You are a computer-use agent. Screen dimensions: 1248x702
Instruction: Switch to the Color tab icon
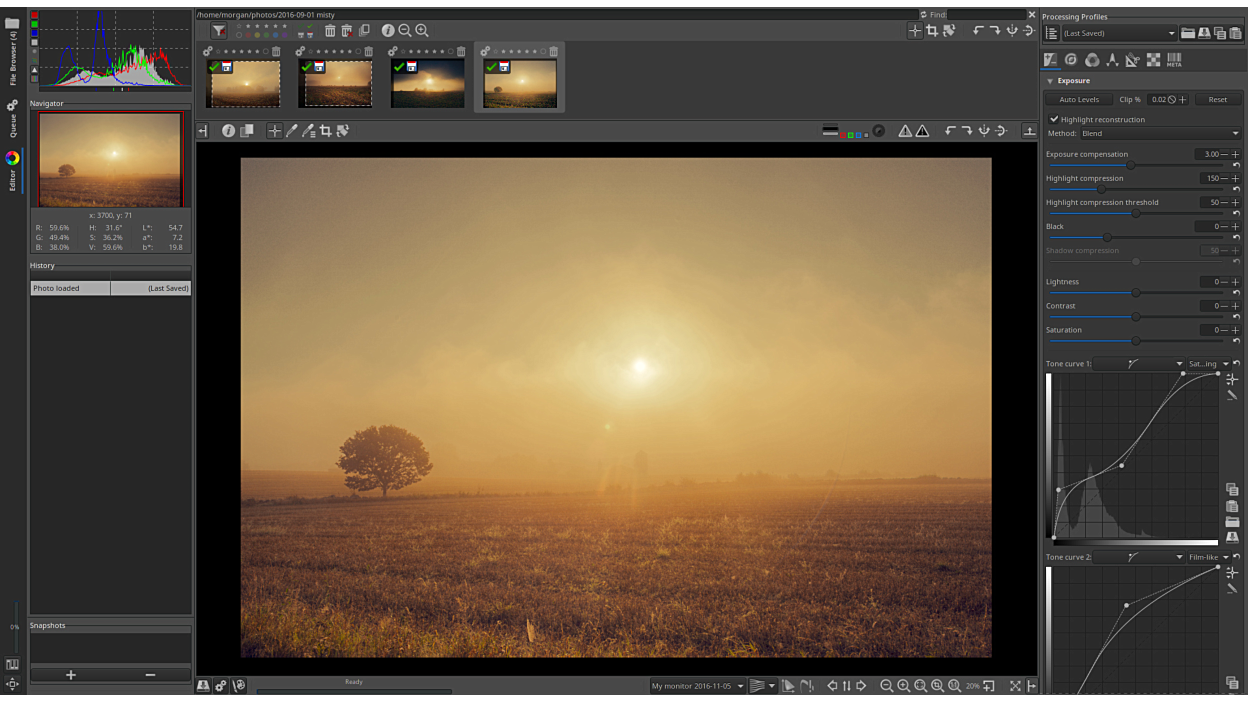tap(1092, 60)
